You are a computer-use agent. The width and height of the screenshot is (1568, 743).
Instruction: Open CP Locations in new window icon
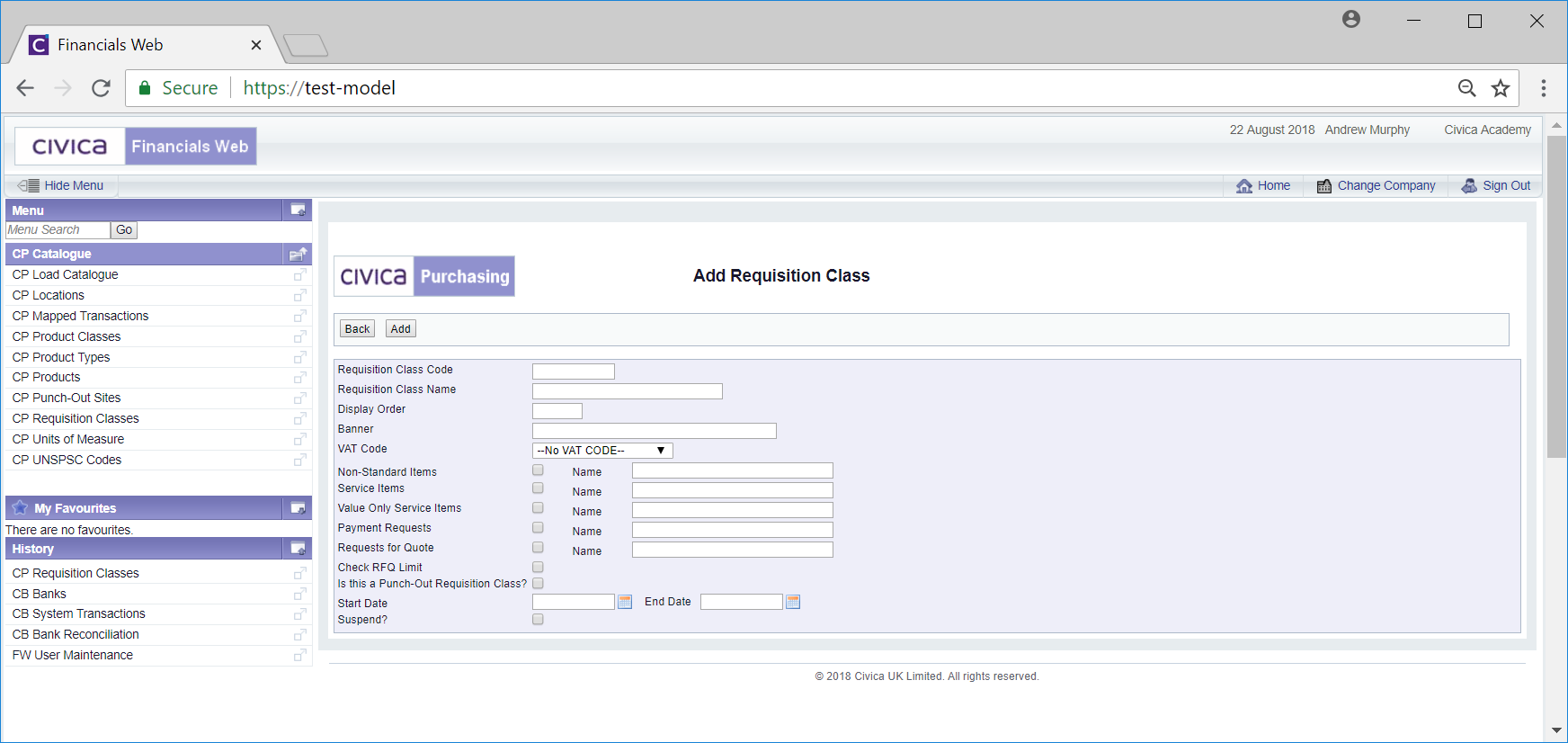(300, 296)
